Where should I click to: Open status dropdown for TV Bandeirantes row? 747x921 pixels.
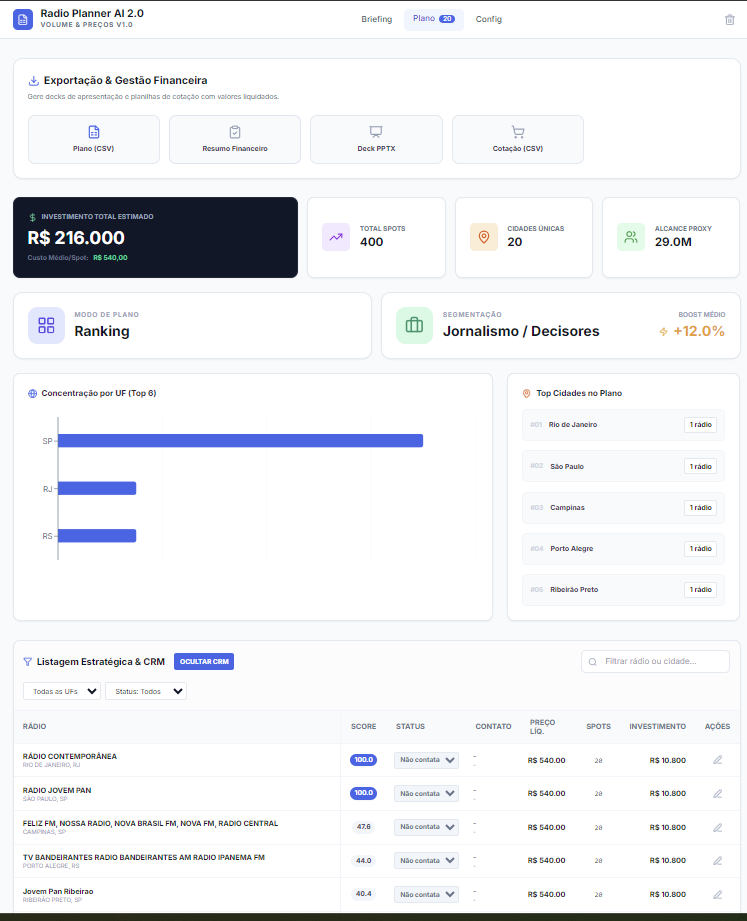(426, 861)
